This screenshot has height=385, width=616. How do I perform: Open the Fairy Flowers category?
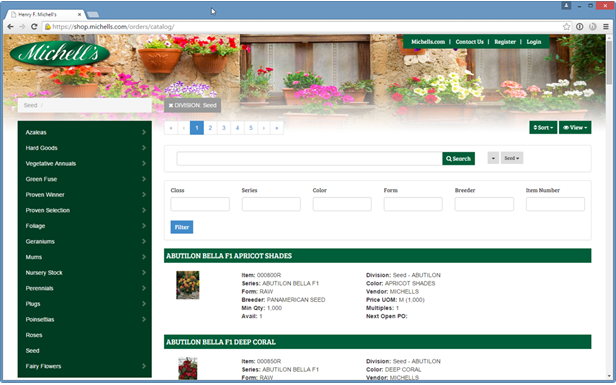(x=84, y=366)
